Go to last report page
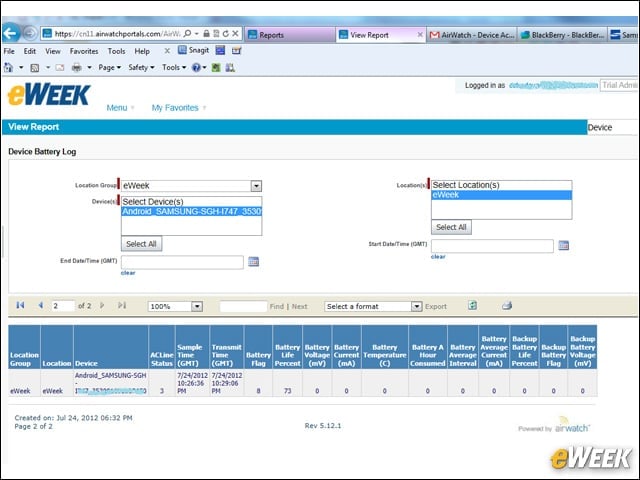Viewport: 640px width, 480px height. click(x=122, y=305)
